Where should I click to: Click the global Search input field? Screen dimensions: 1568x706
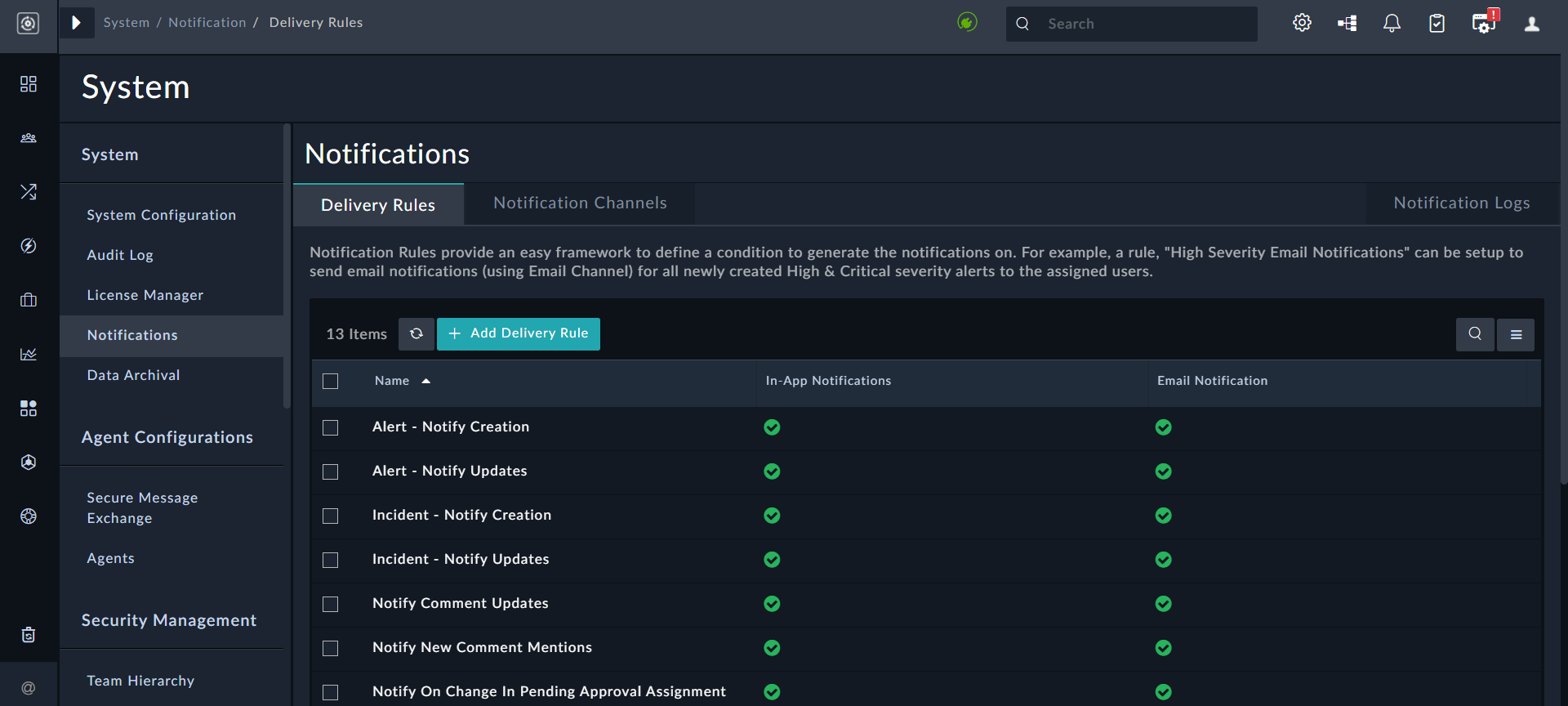tap(1132, 24)
